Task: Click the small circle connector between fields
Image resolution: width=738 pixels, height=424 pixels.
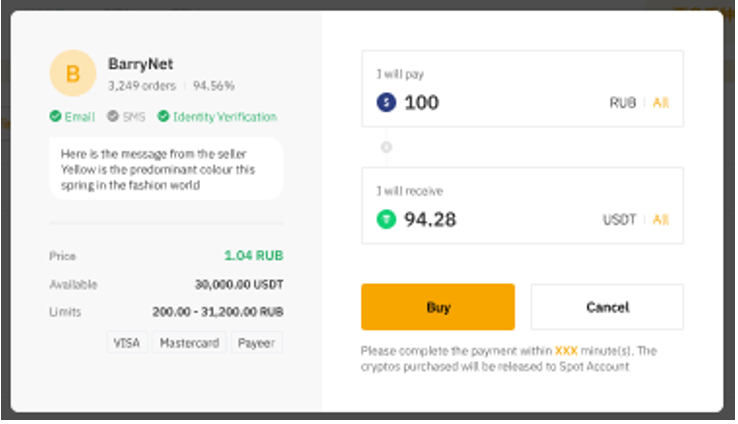Action: coord(386,147)
